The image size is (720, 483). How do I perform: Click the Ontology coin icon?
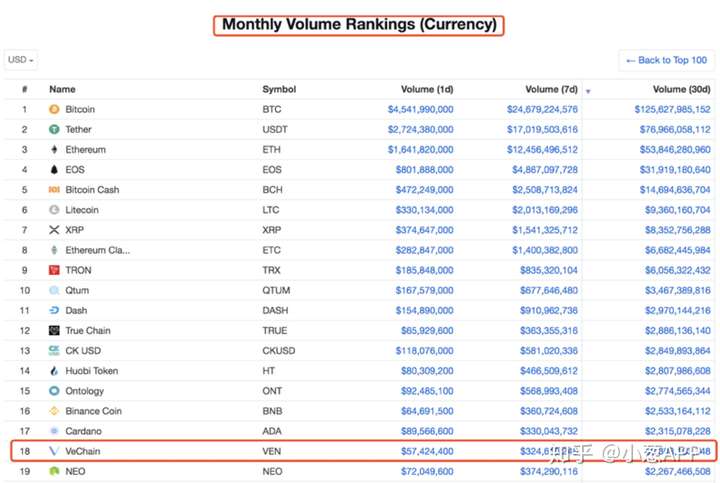(x=54, y=391)
